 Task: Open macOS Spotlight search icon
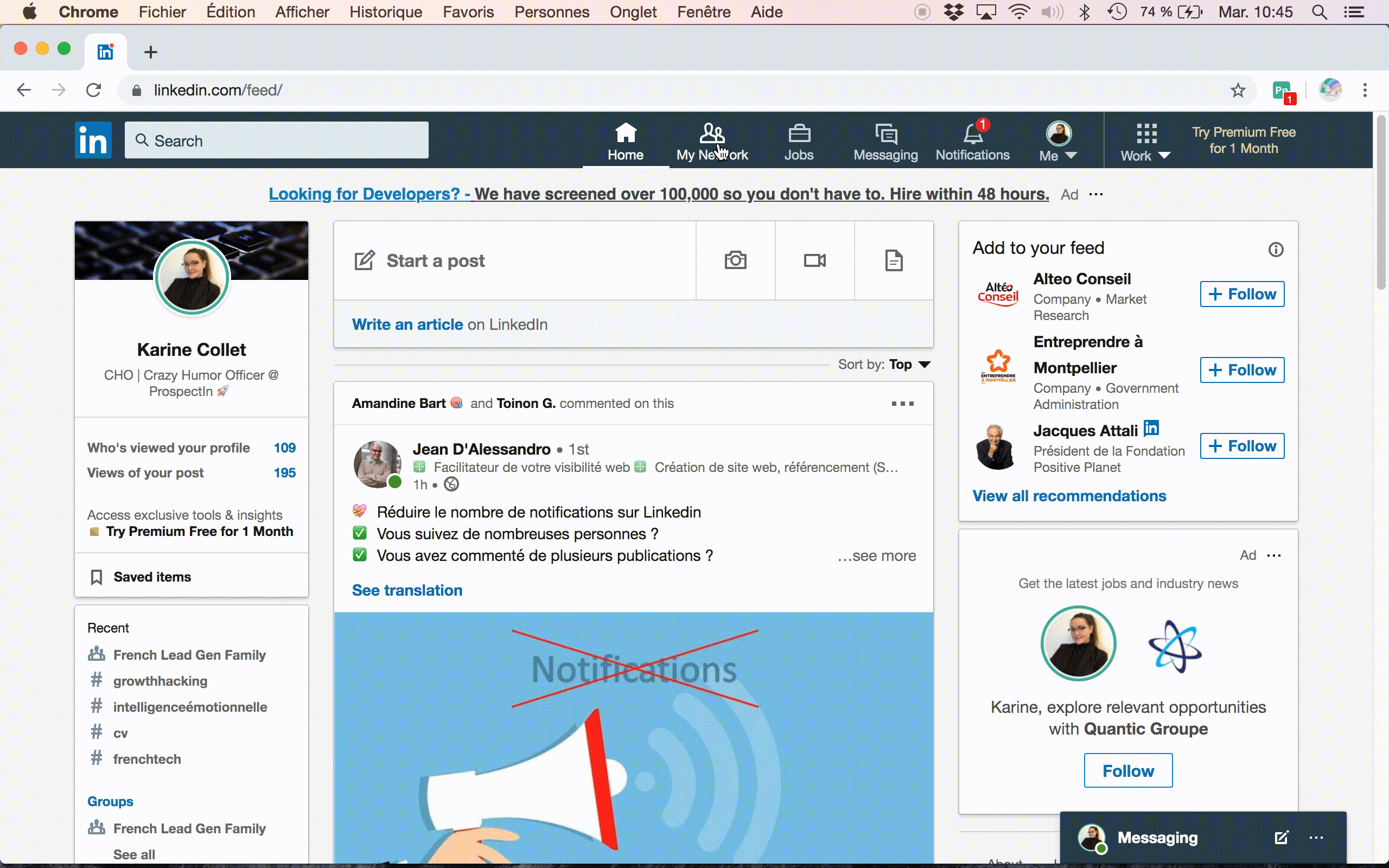[1319, 12]
